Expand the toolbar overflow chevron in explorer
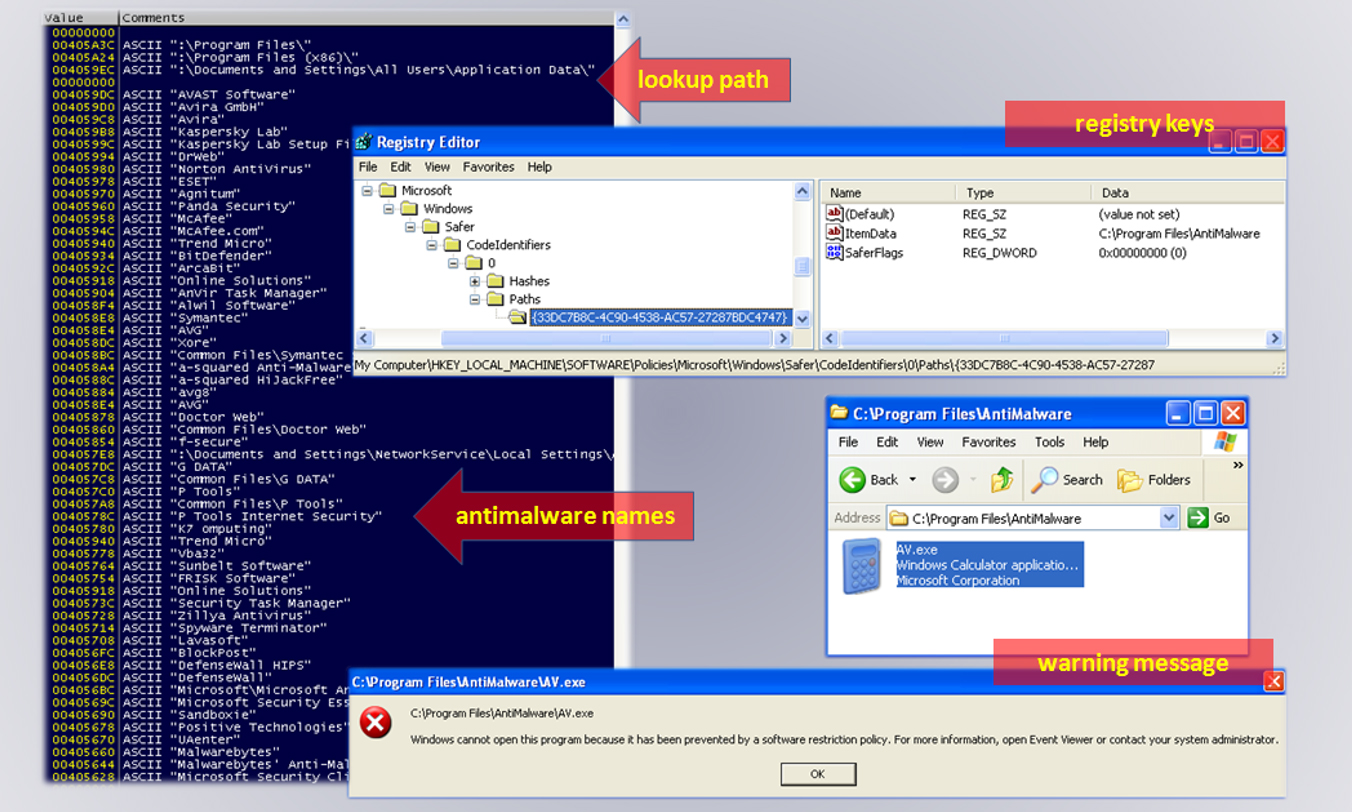This screenshot has height=812, width=1352. pyautogui.click(x=1238, y=466)
